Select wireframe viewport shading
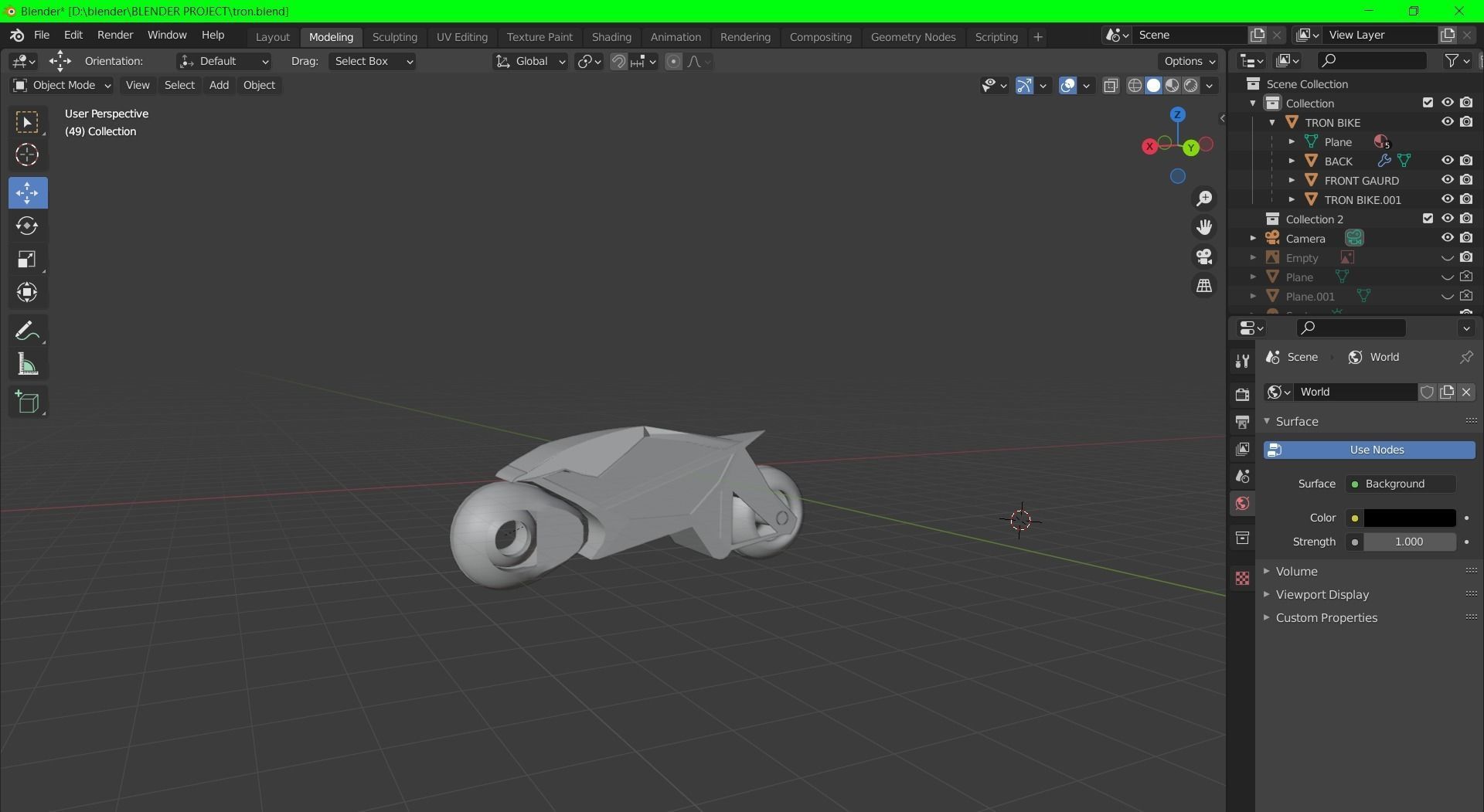This screenshot has width=1484, height=812. 1135,86
